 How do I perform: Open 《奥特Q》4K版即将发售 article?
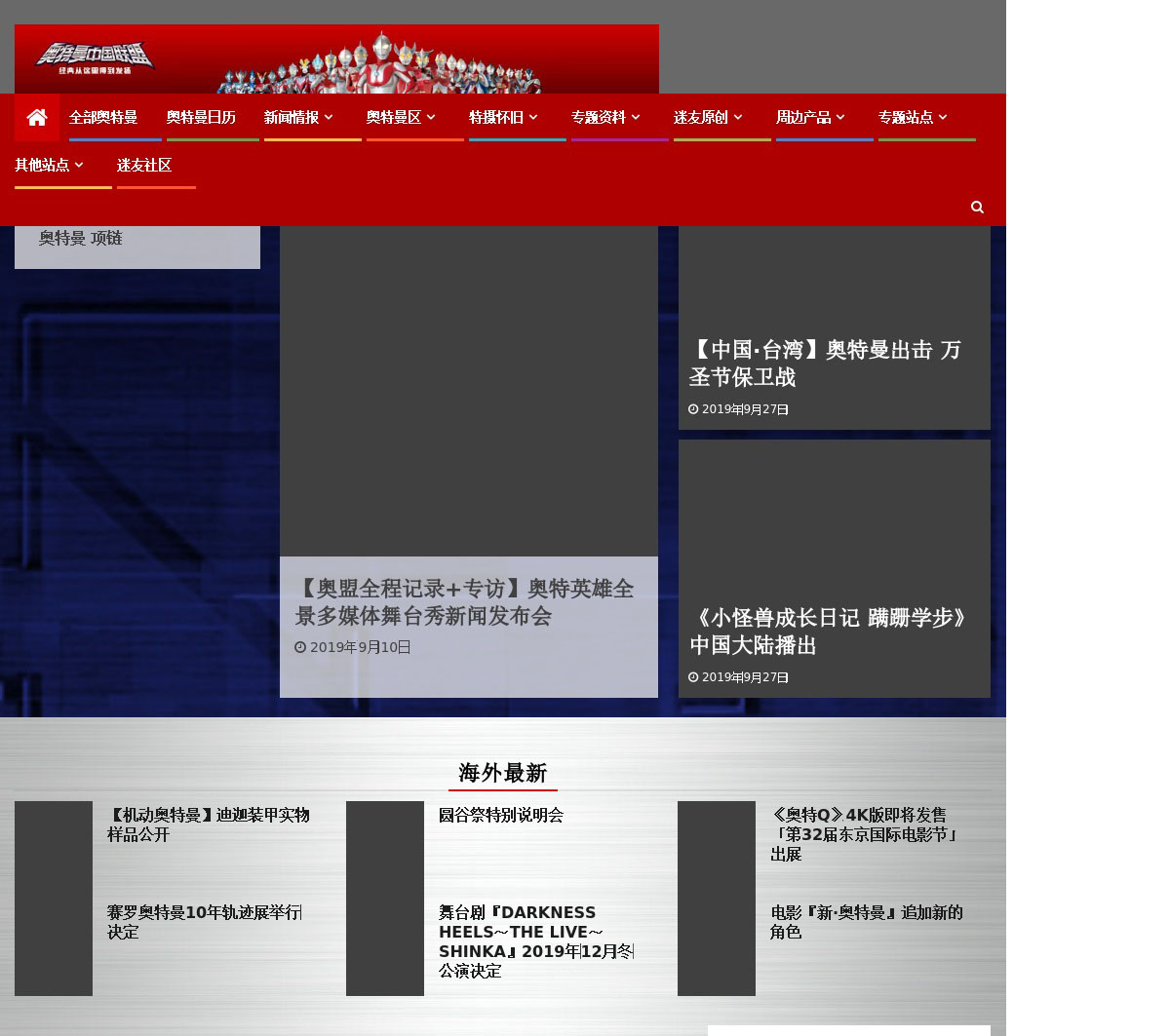tap(865, 834)
